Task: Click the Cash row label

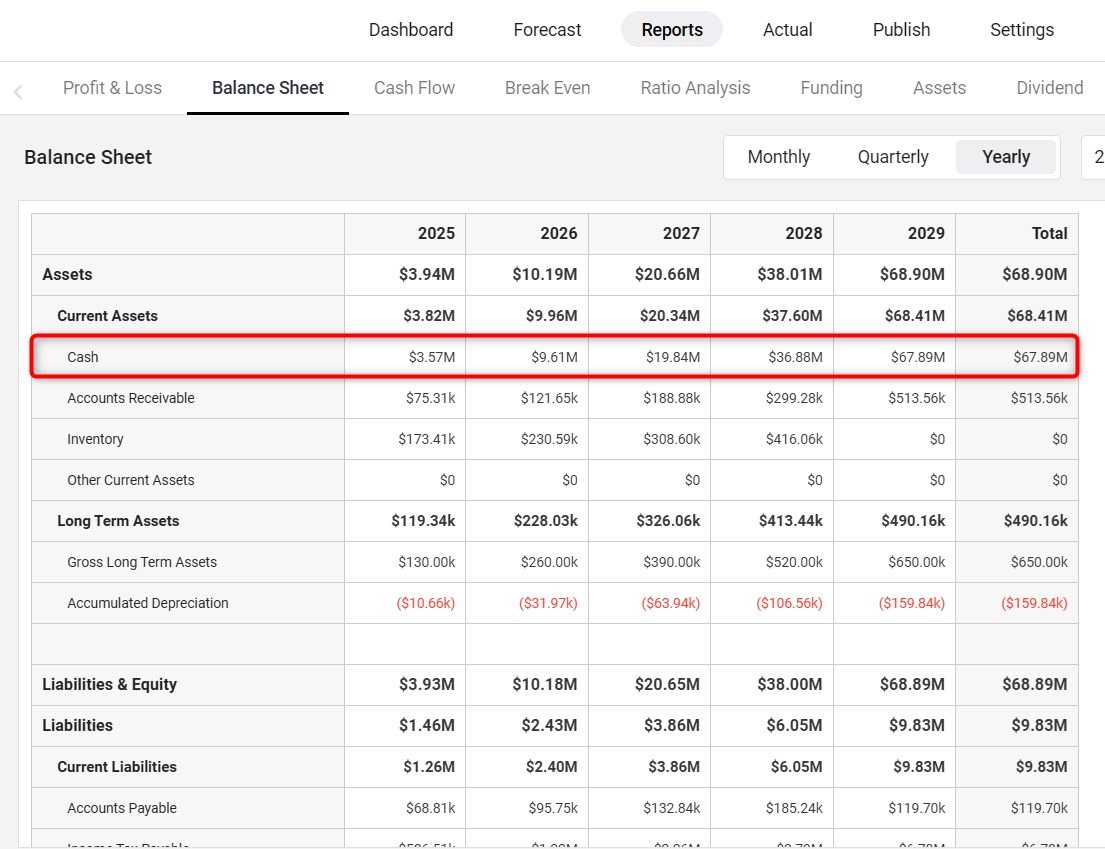Action: pos(83,357)
